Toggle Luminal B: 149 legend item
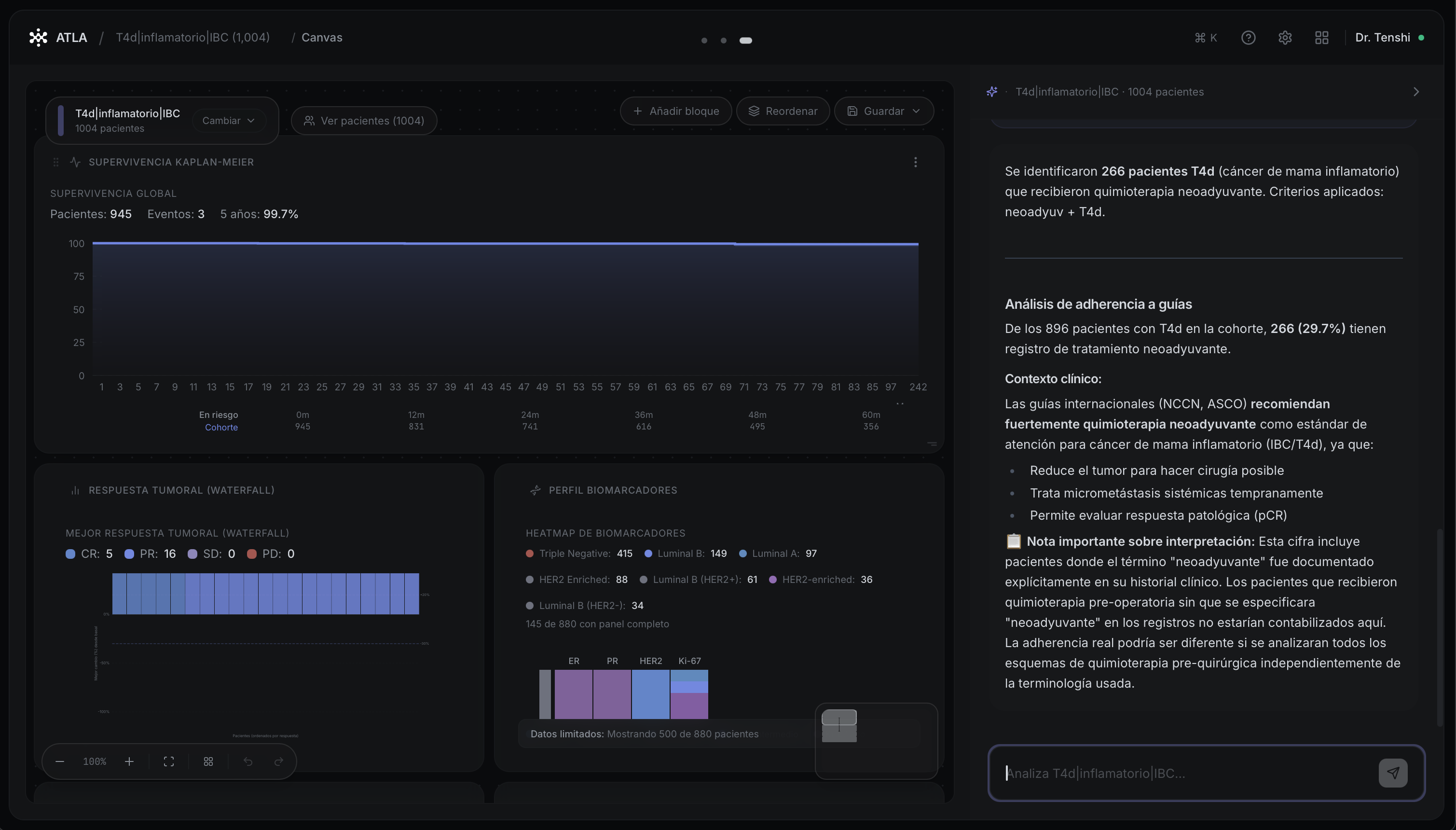Image resolution: width=1456 pixels, height=830 pixels. click(x=686, y=553)
